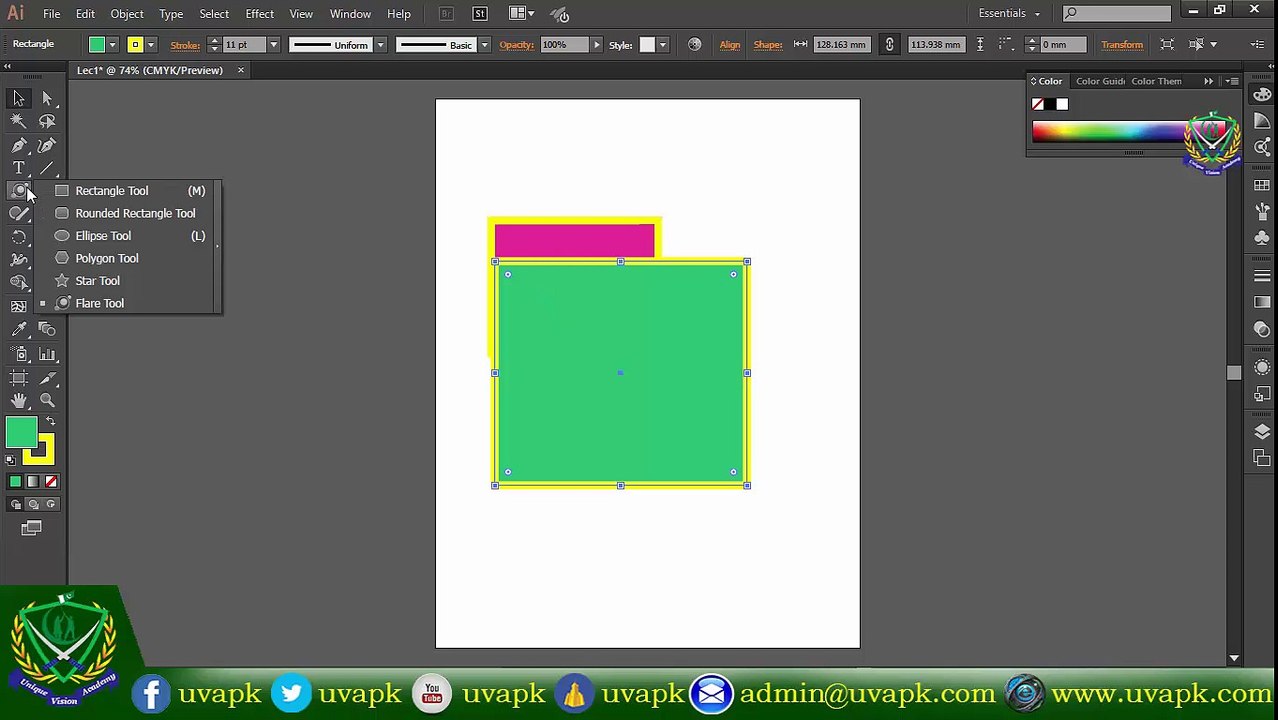Select the Line Segment tool
Viewport: 1278px width, 720px height.
point(47,168)
